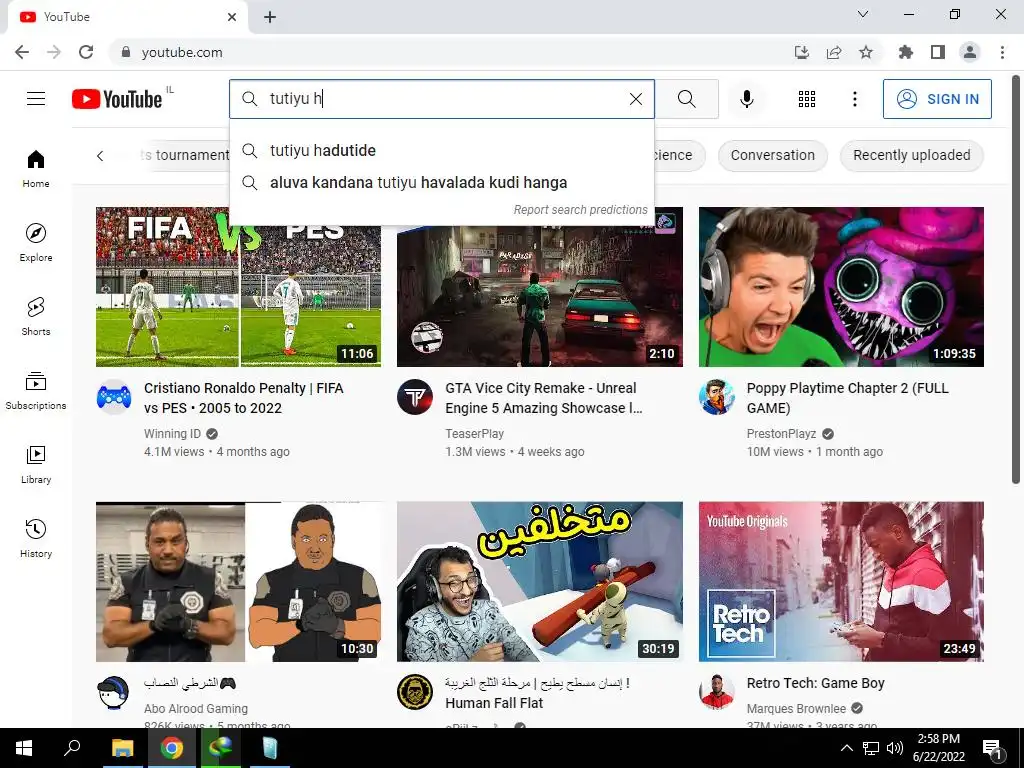Open the Chrome extensions puzzle icon

click(905, 52)
